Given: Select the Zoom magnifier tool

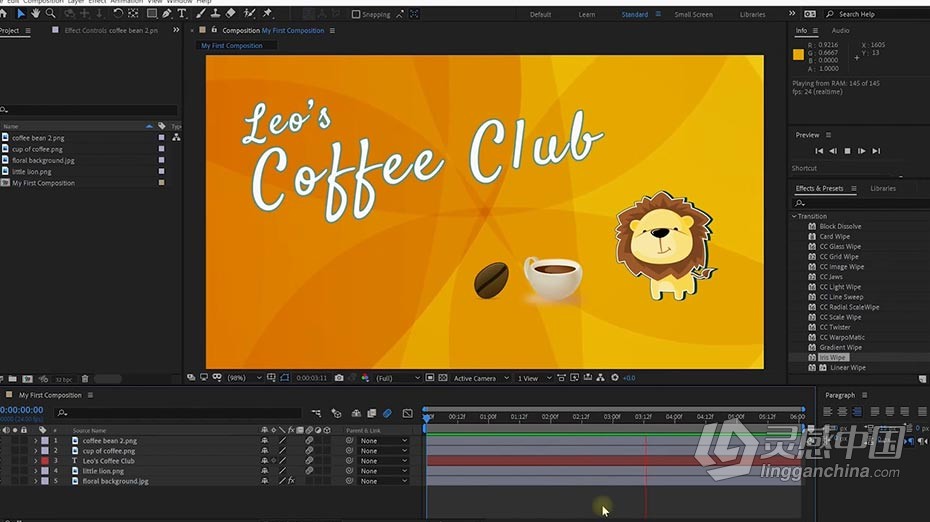Looking at the screenshot, I should (x=50, y=13).
